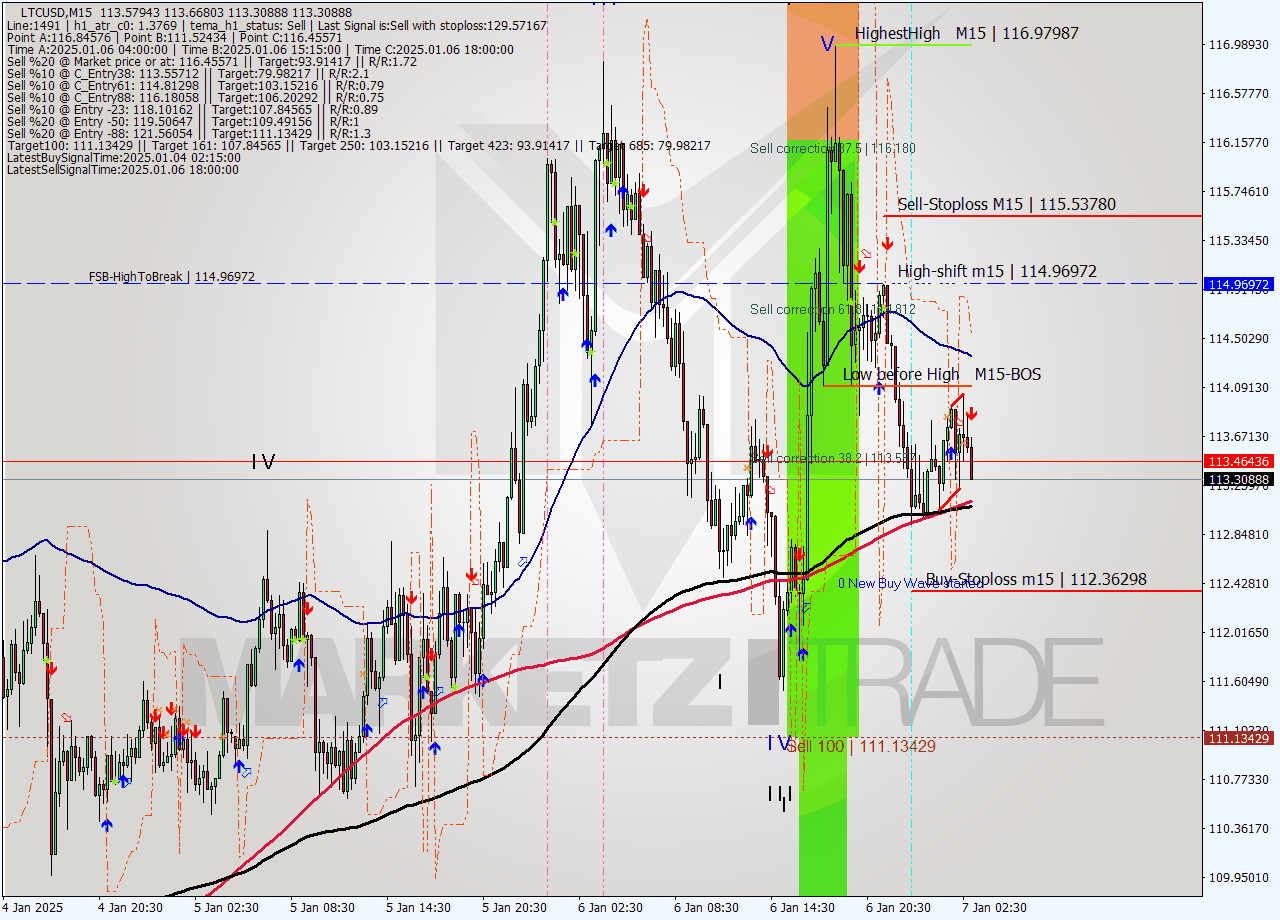Image resolution: width=1280 pixels, height=920 pixels.
Task: Click the 'Sell correction 61.8' label
Action: 833,309
